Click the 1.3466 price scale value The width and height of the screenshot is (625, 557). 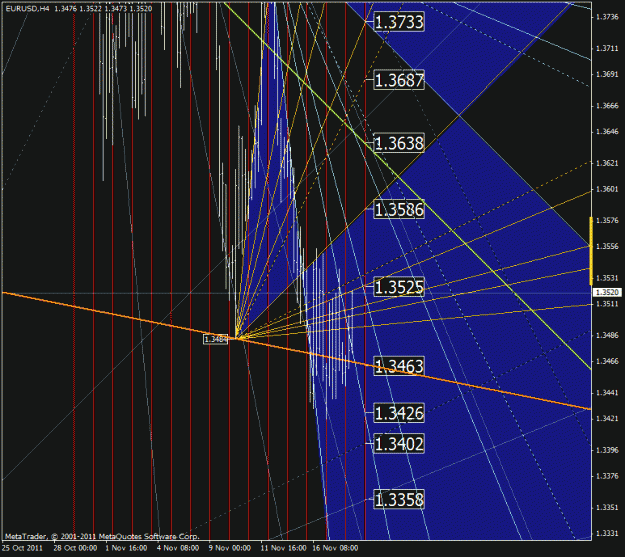(x=607, y=361)
